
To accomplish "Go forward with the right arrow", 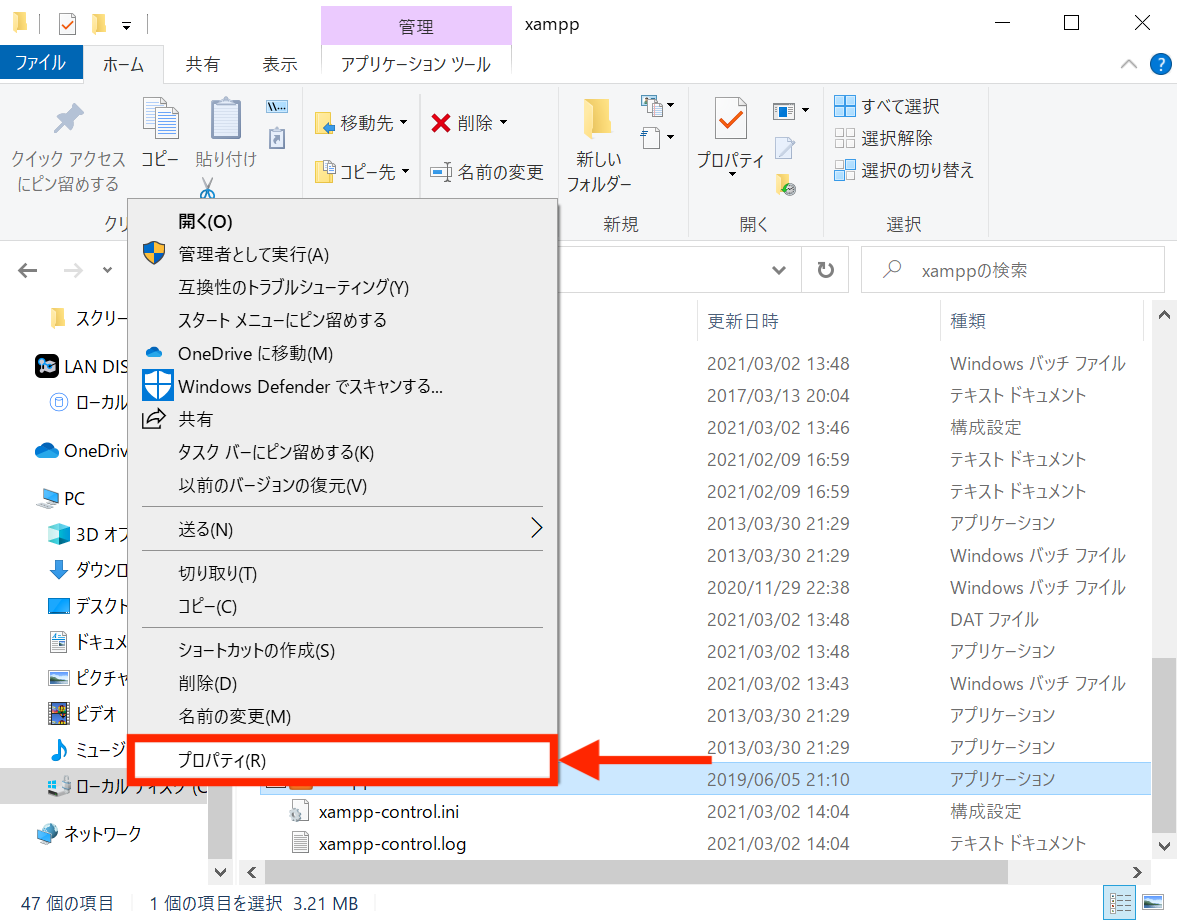I will click(73, 270).
